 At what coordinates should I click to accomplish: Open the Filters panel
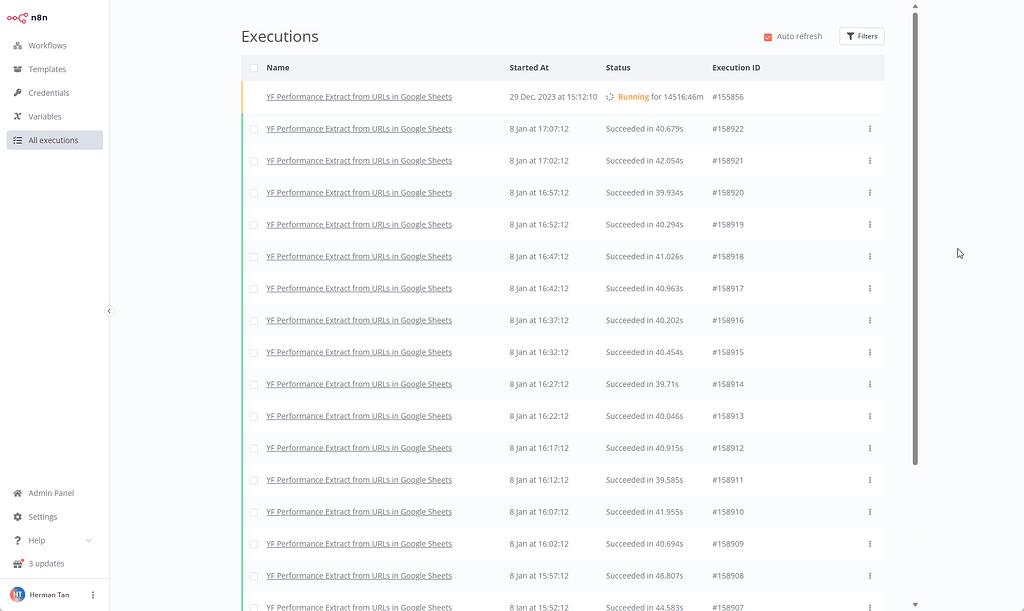pyautogui.click(x=861, y=36)
